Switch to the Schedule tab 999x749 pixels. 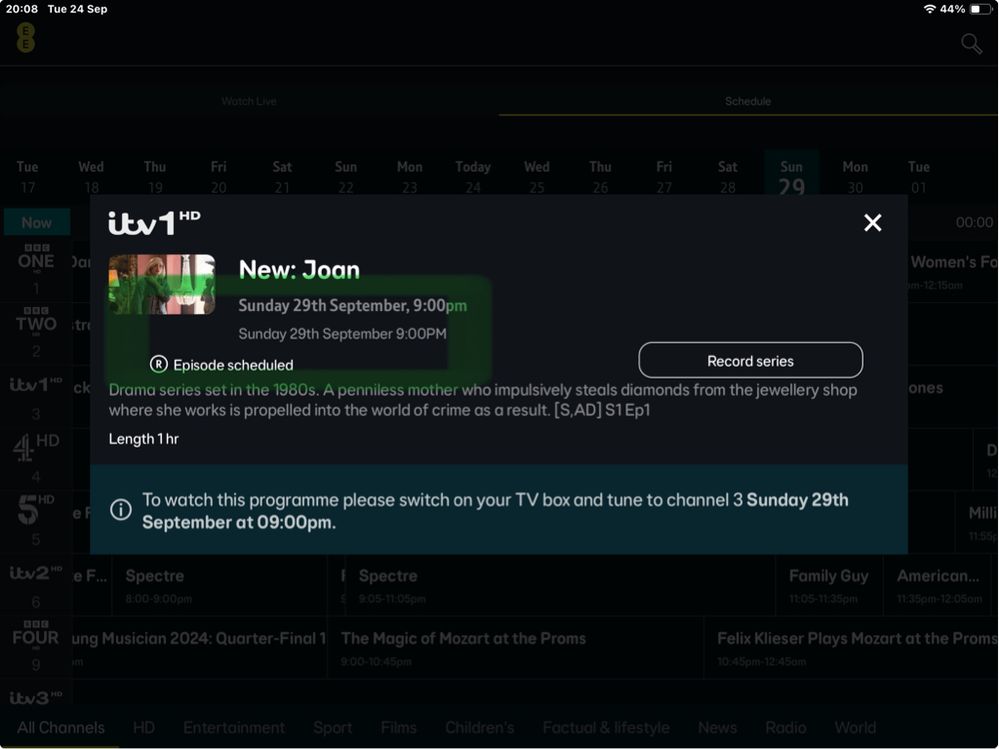coord(747,101)
